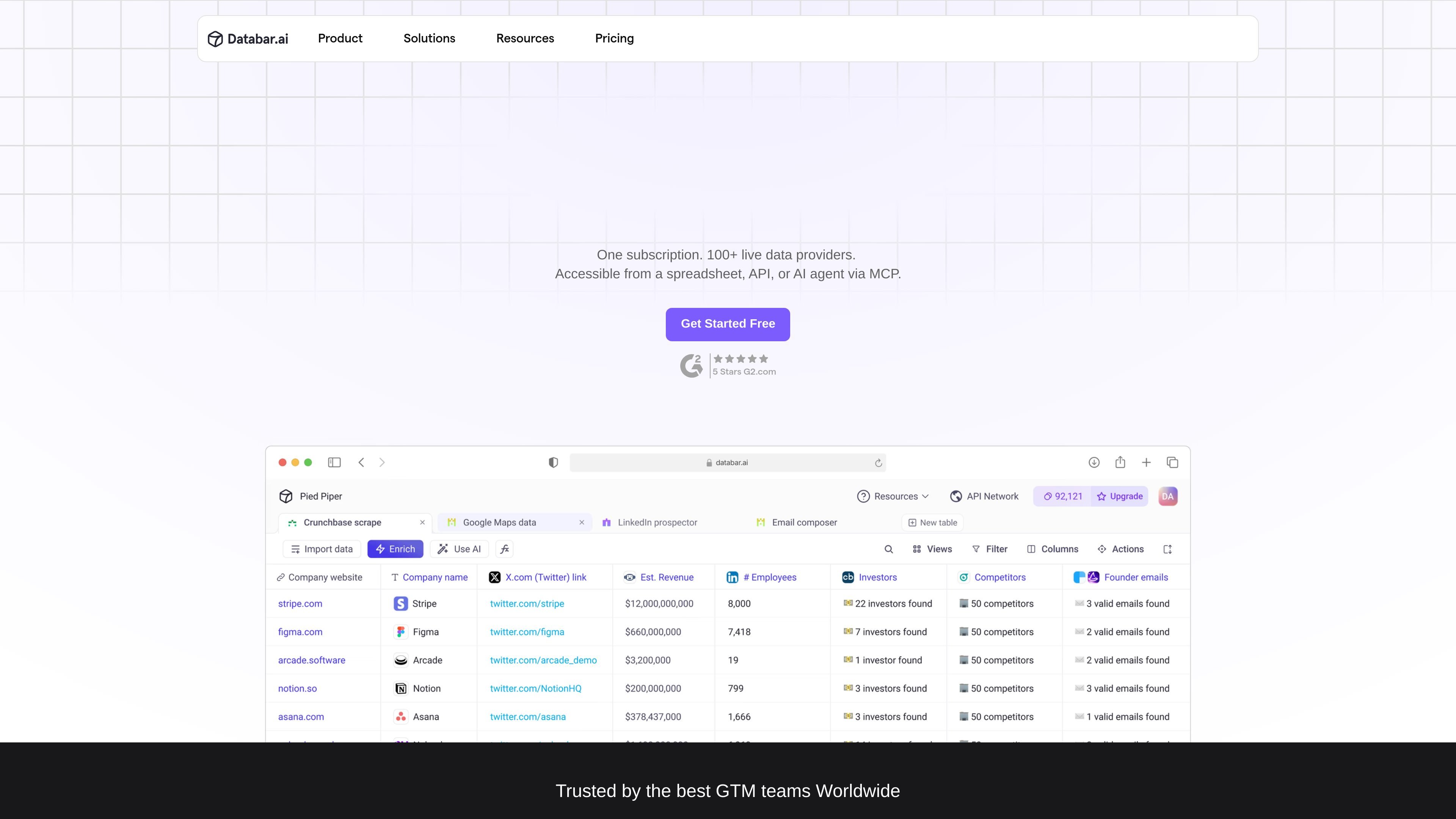
Task: Close the Google Maps data tab
Action: point(582,522)
